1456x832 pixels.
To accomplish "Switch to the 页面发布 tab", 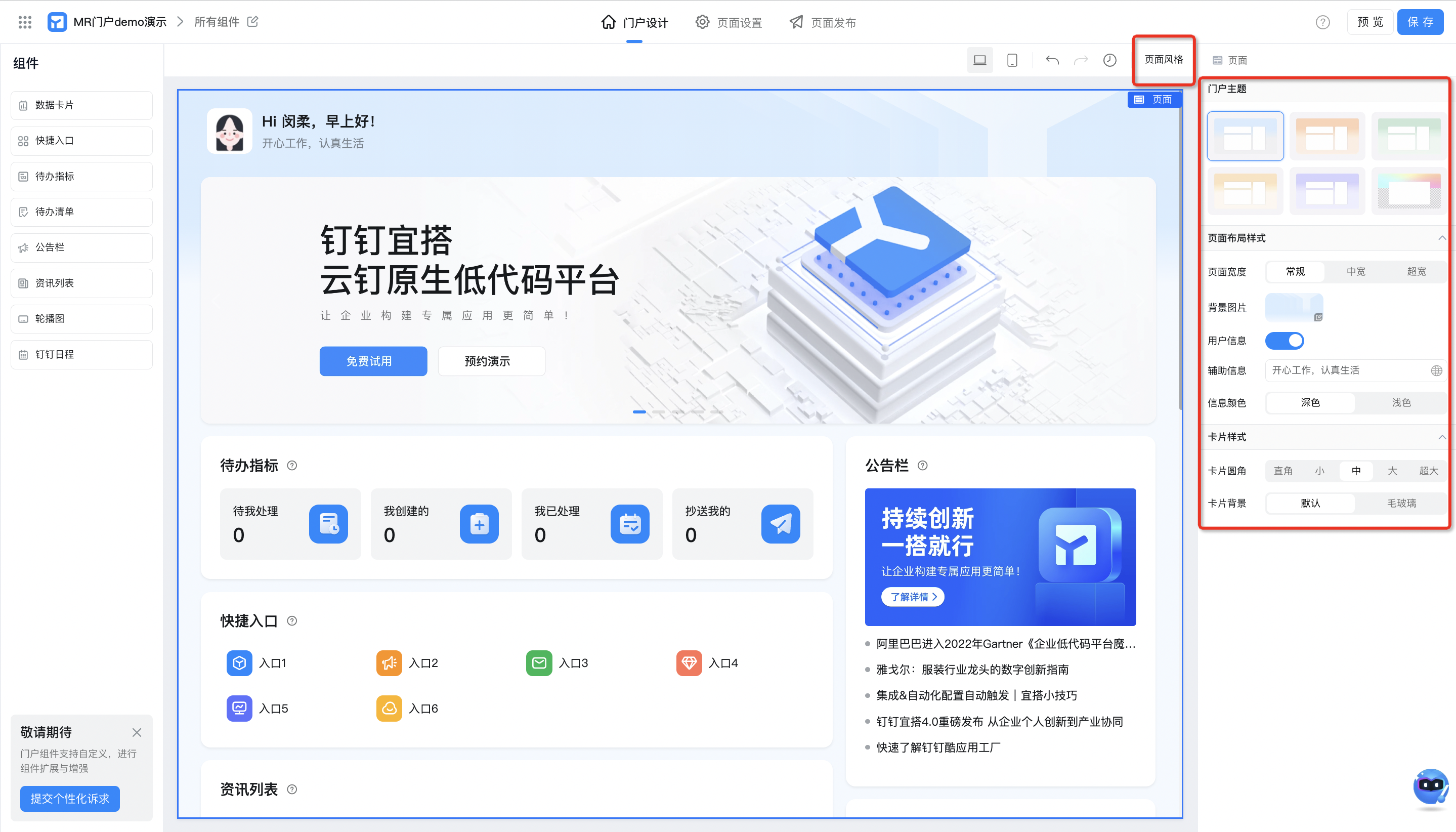I will [823, 22].
